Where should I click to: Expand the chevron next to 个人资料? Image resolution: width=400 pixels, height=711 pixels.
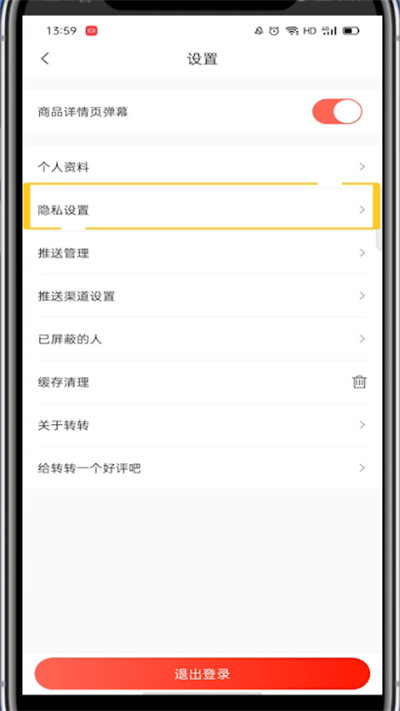[362, 167]
